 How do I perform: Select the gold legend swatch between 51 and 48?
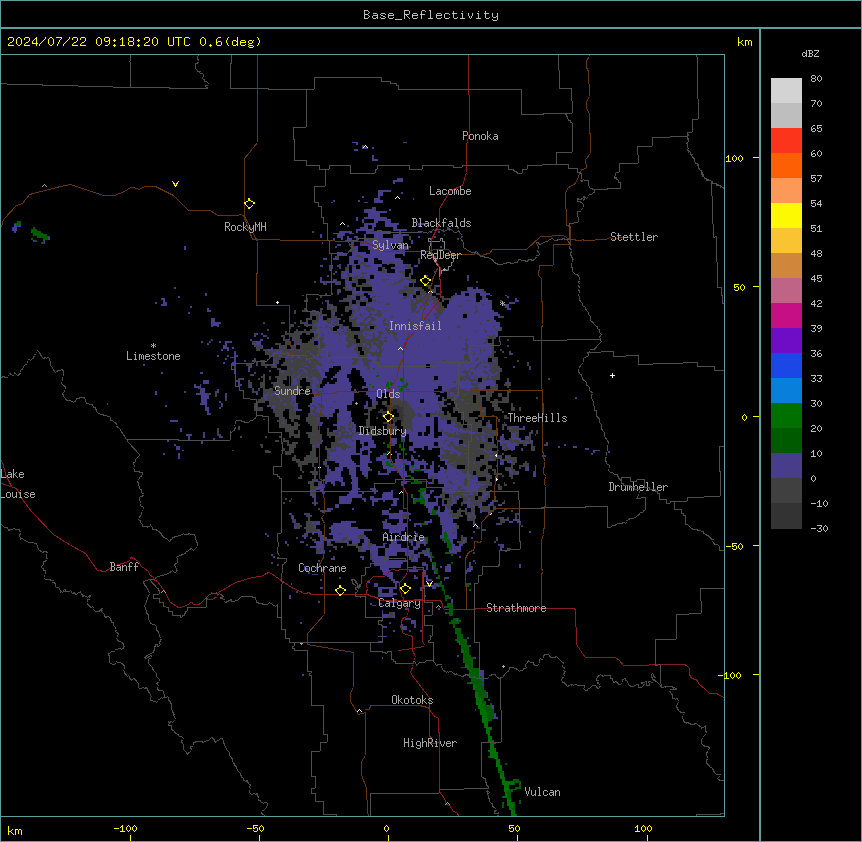(x=786, y=241)
